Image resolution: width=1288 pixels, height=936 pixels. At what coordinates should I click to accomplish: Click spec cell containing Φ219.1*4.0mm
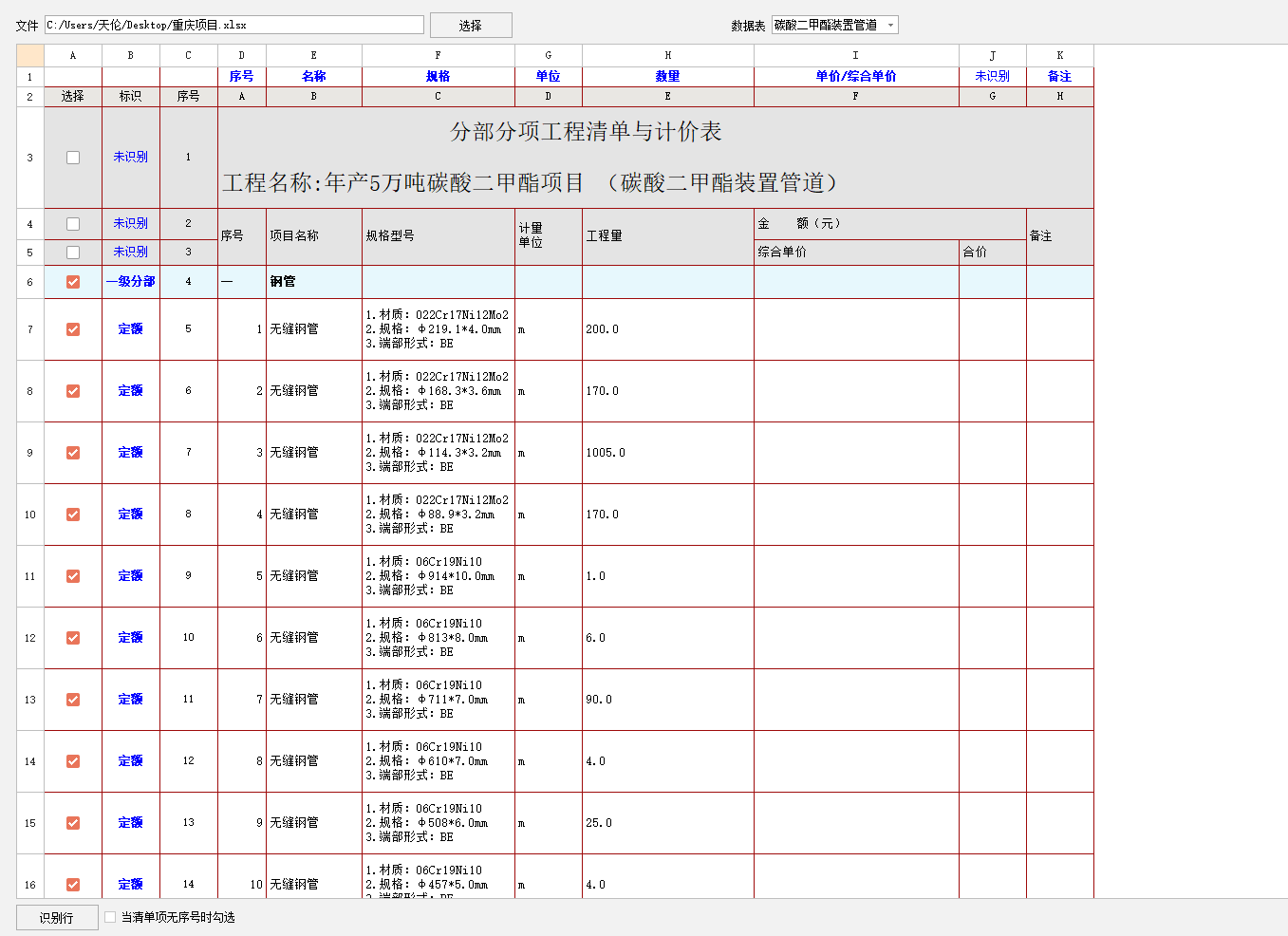pyautogui.click(x=439, y=329)
